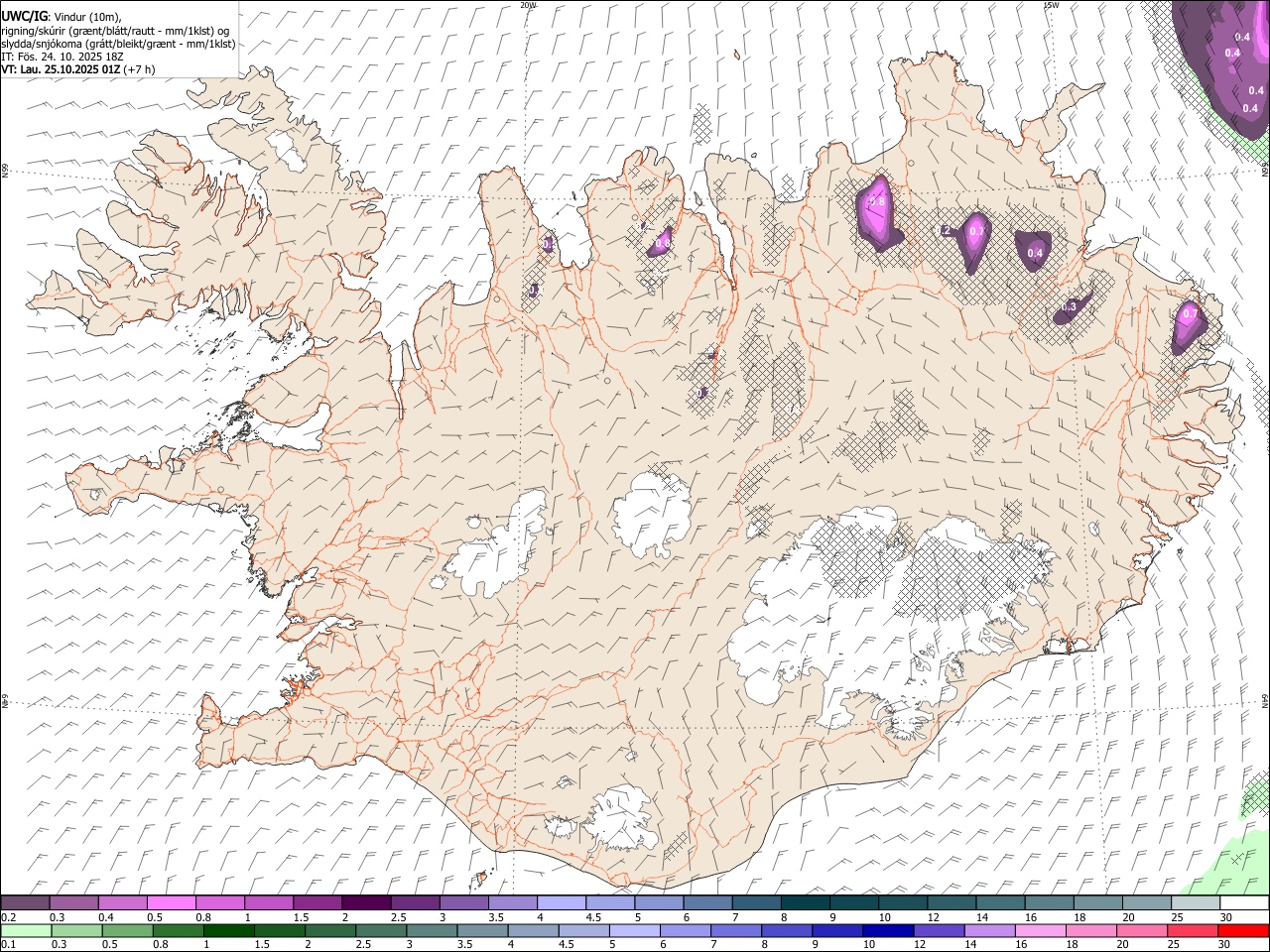The image size is (1270, 952).
Task: Select the rain legend swatch starting at 0.3
Action: [x=77, y=930]
